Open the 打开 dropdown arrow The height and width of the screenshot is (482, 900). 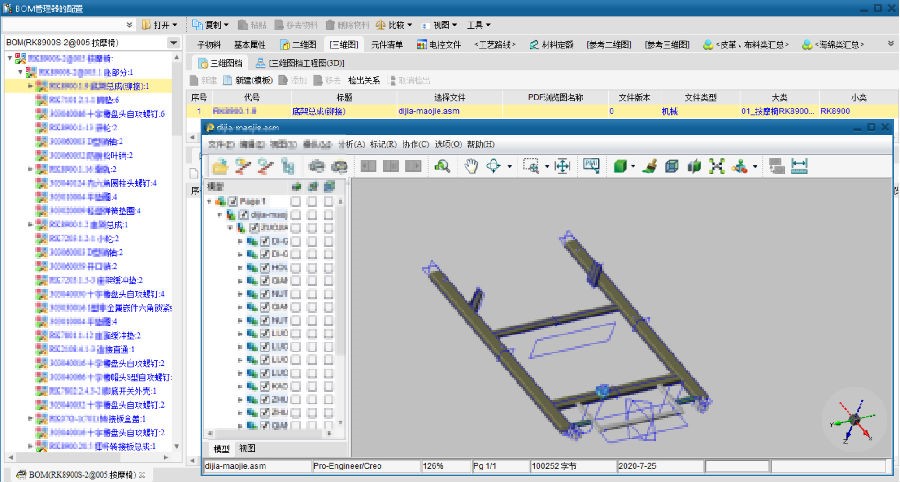(176, 24)
